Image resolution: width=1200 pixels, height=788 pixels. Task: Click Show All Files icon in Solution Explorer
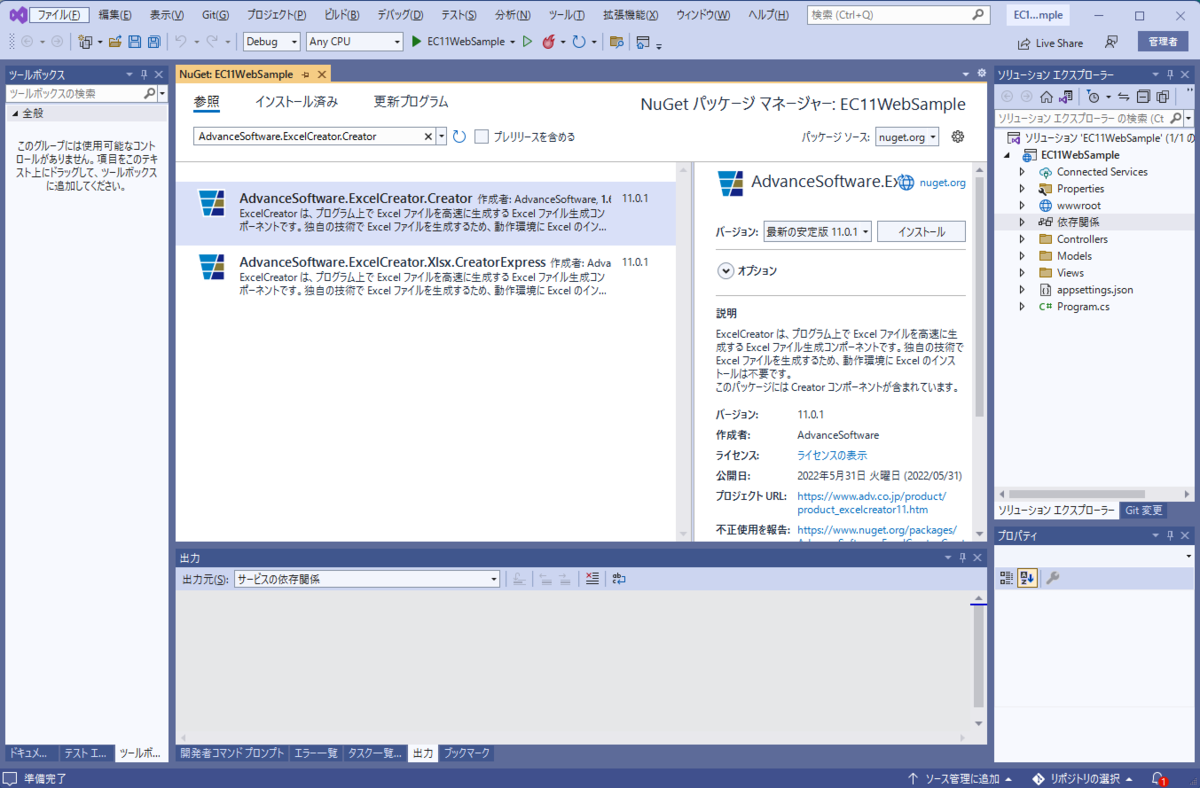click(1162, 97)
